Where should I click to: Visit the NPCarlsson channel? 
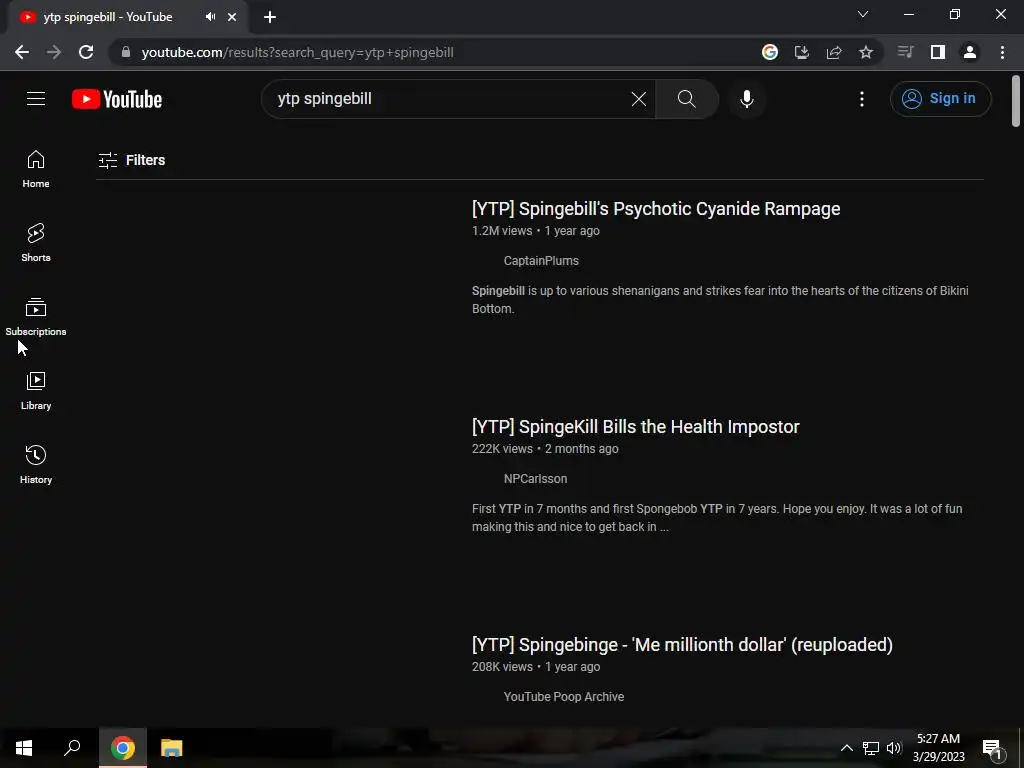click(535, 479)
